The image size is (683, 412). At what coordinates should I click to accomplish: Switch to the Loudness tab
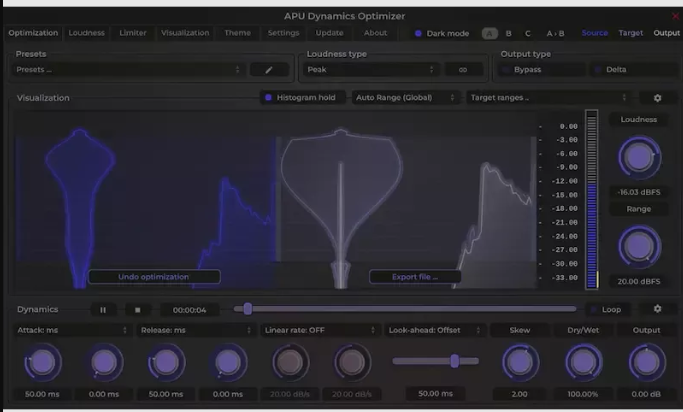click(86, 33)
